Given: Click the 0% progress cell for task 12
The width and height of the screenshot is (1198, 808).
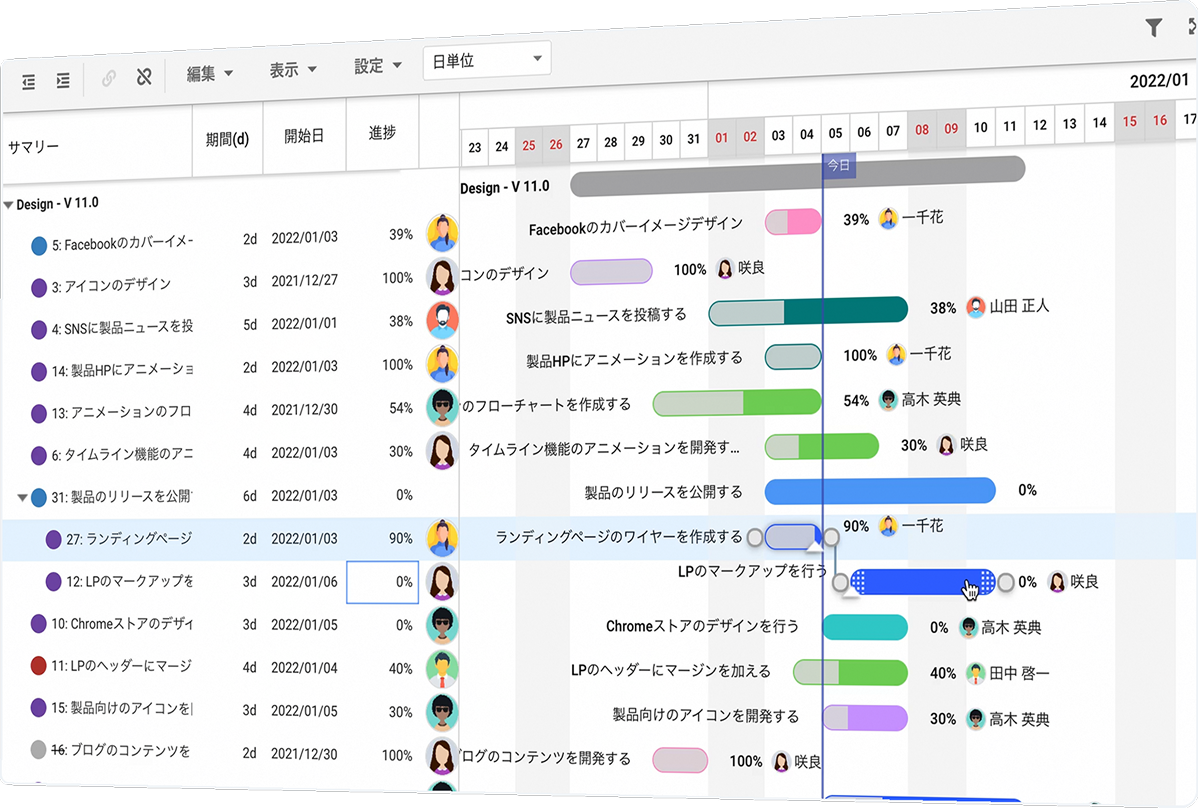Looking at the screenshot, I should (x=382, y=581).
